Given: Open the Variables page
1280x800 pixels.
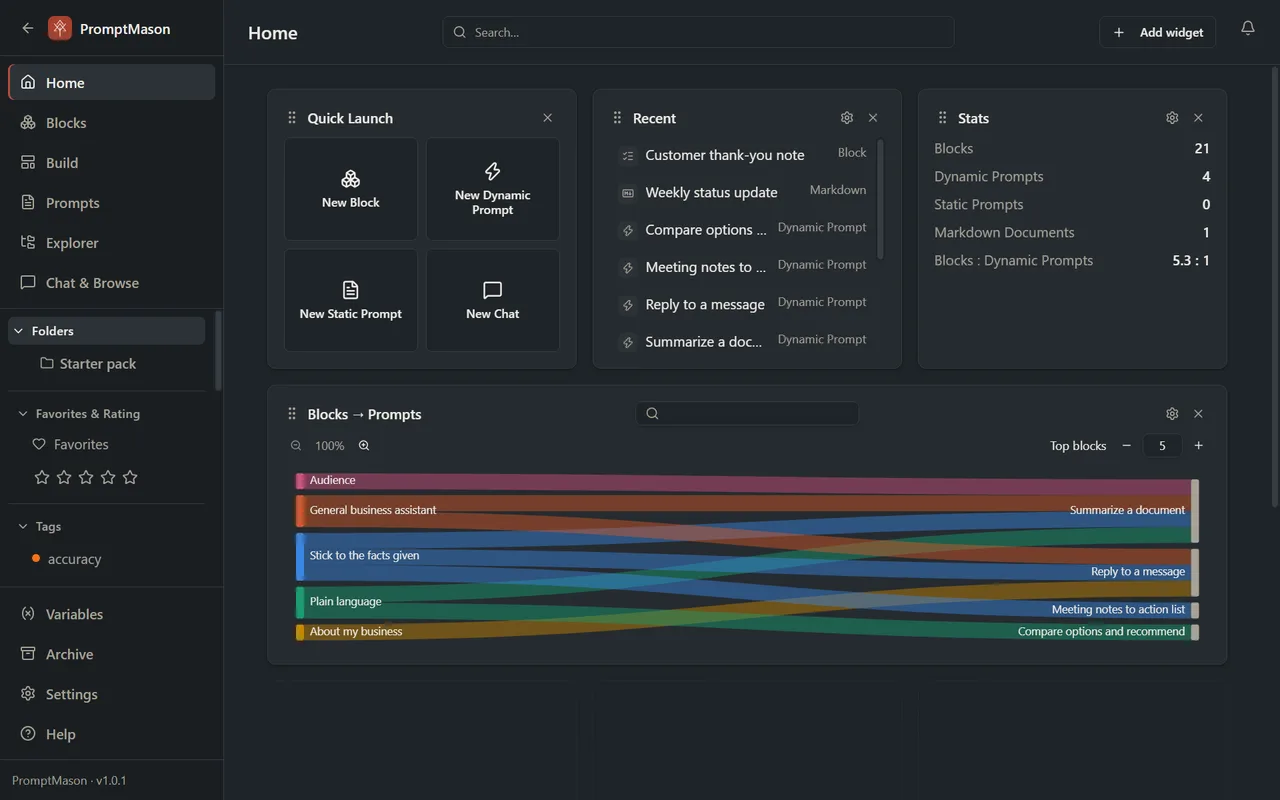Looking at the screenshot, I should pos(112,614).
